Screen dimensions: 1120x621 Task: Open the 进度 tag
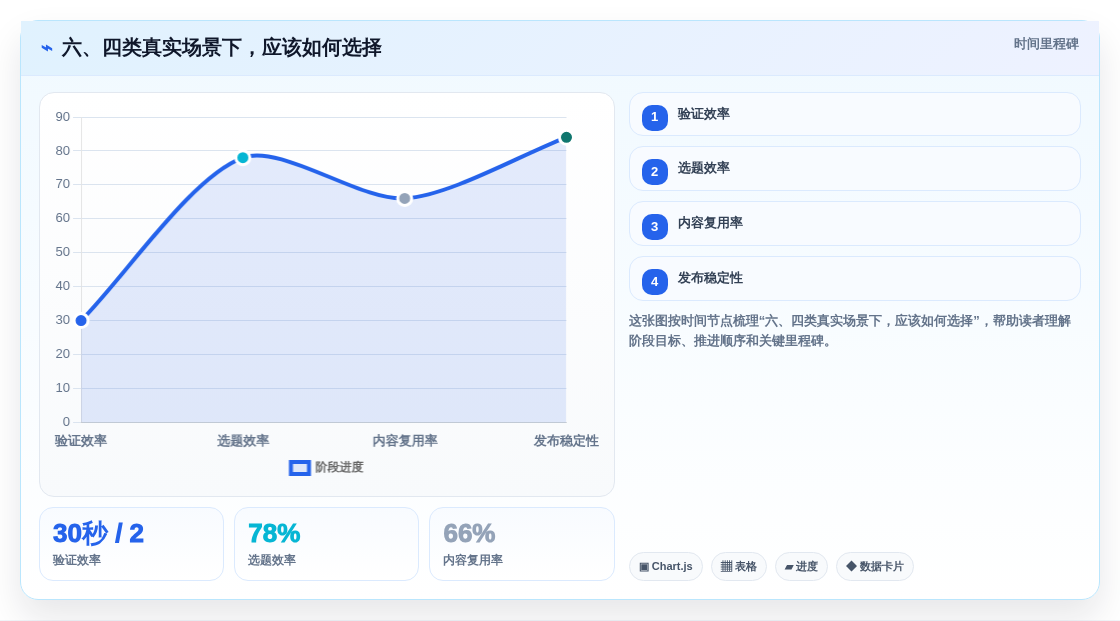click(801, 567)
